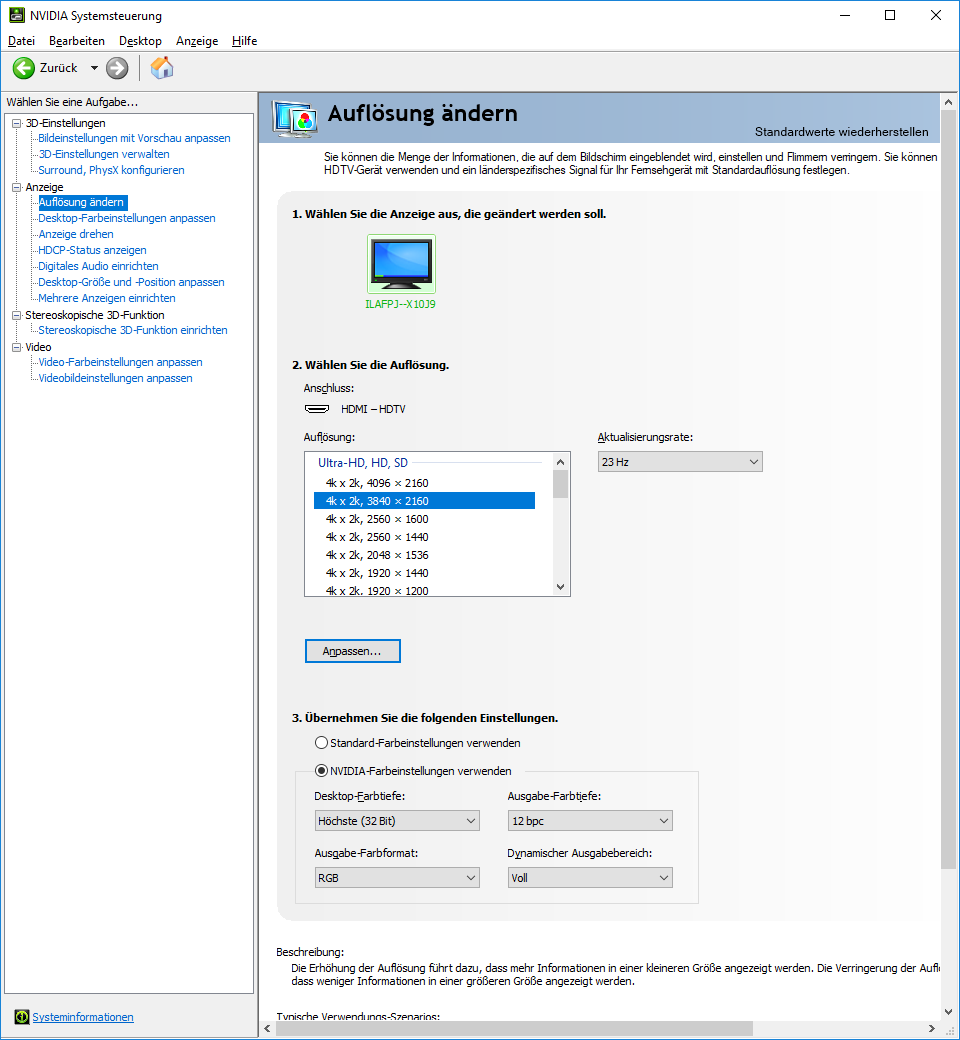The width and height of the screenshot is (960, 1040).
Task: Click the Auflösung ändern header icon
Action: 294,119
